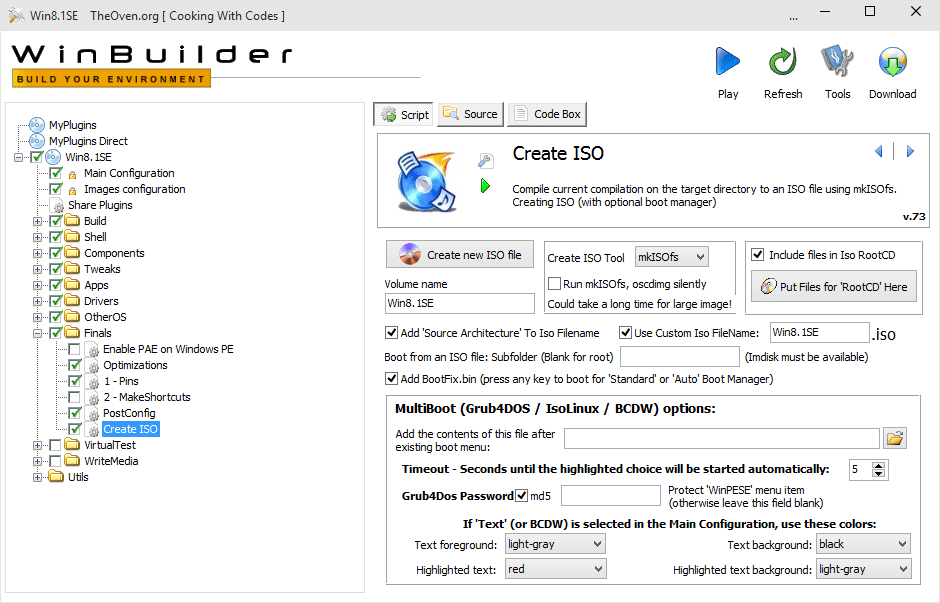The image size is (940, 603).
Task: Click the Build folder icon
Action: 72,221
